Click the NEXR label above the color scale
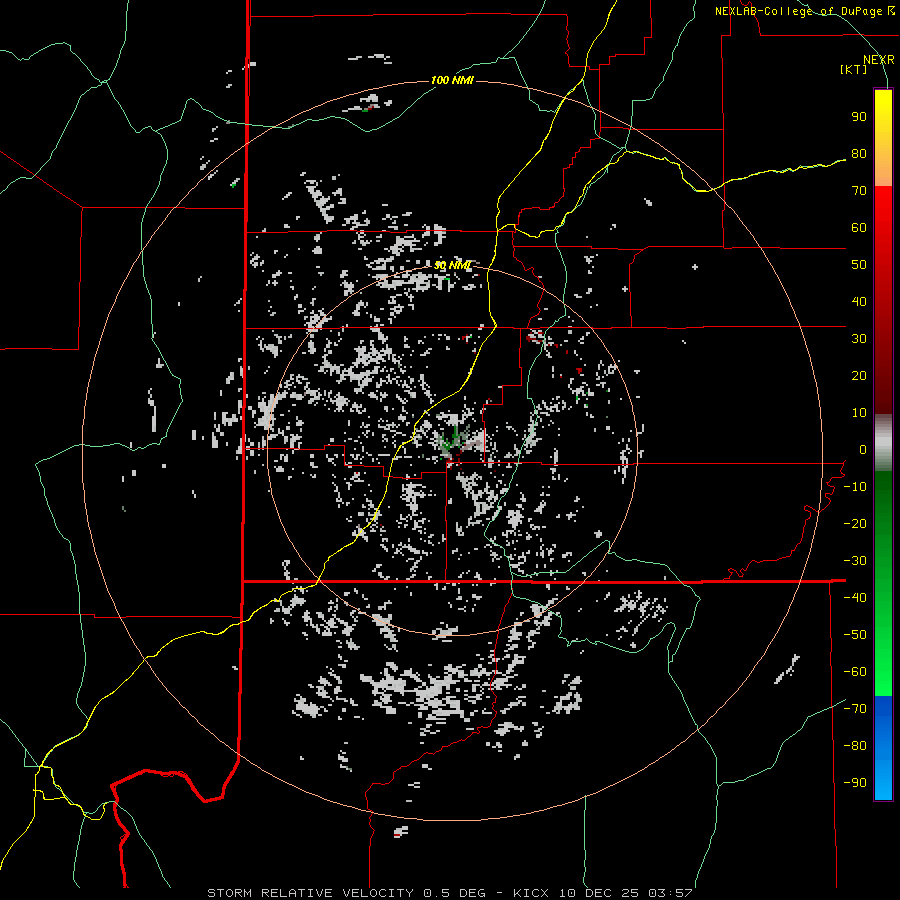This screenshot has width=900, height=900. pos(878,60)
